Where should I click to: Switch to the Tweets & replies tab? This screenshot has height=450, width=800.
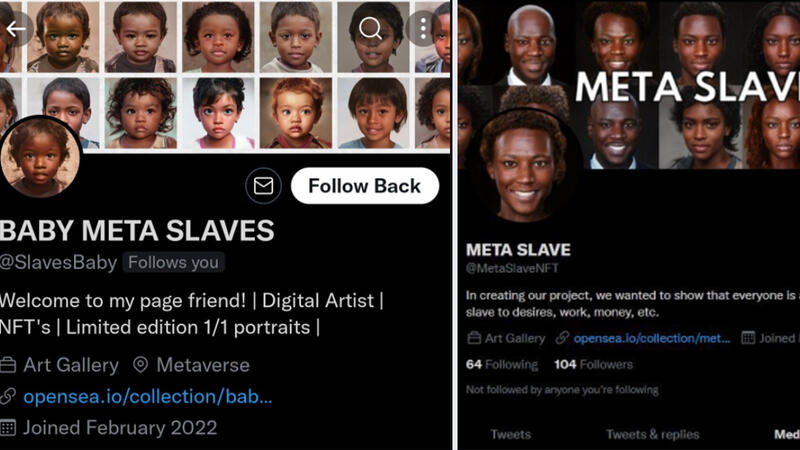[653, 434]
